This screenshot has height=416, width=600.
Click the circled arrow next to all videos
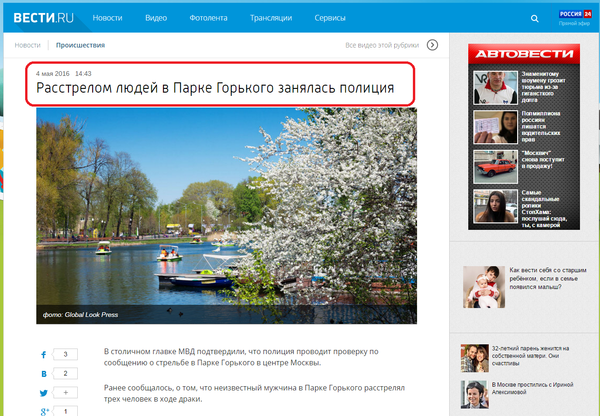pyautogui.click(x=432, y=45)
